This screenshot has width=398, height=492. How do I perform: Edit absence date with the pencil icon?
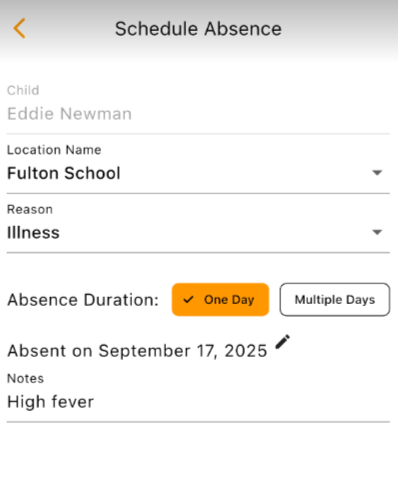pyautogui.click(x=283, y=342)
